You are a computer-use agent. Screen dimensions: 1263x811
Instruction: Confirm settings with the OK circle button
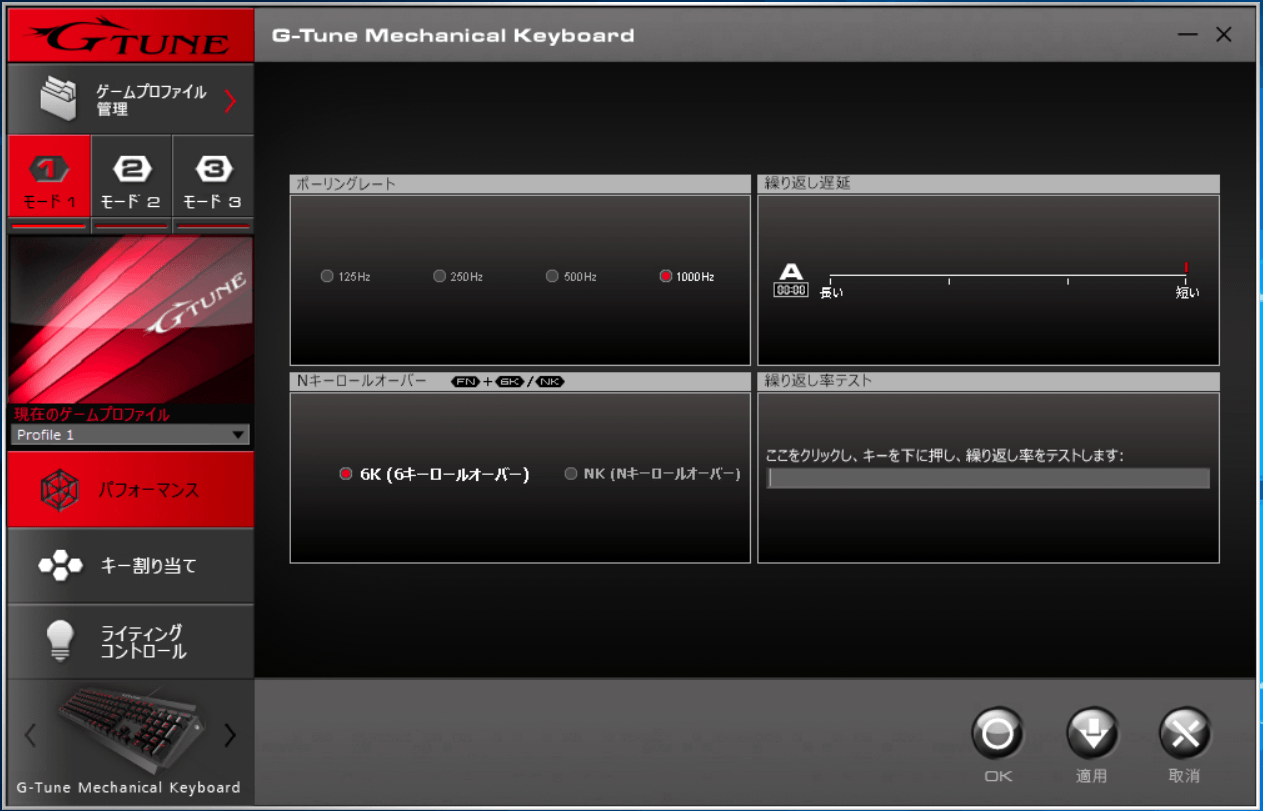[997, 734]
